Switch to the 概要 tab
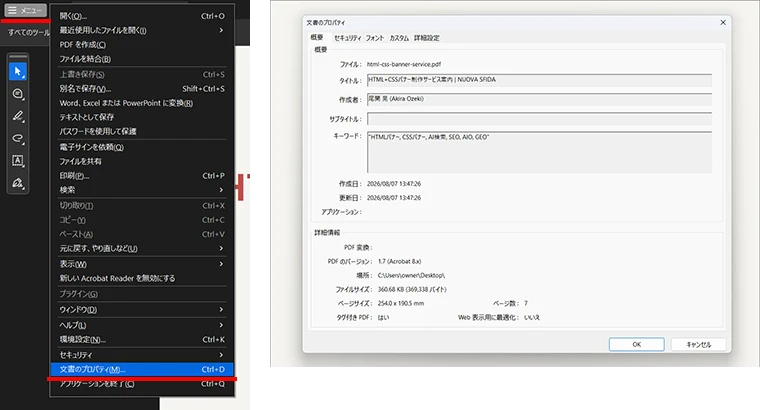This screenshot has height=410, width=760. point(317,37)
